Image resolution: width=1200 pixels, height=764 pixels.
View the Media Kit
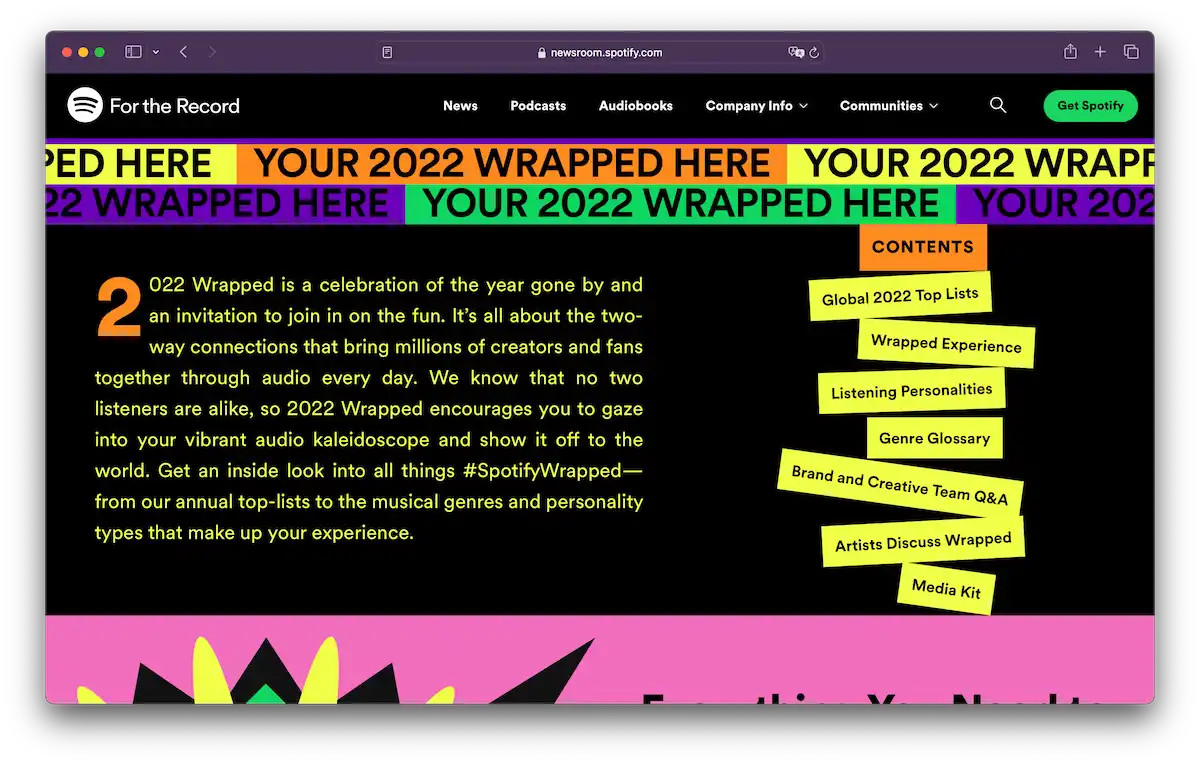[x=944, y=590]
